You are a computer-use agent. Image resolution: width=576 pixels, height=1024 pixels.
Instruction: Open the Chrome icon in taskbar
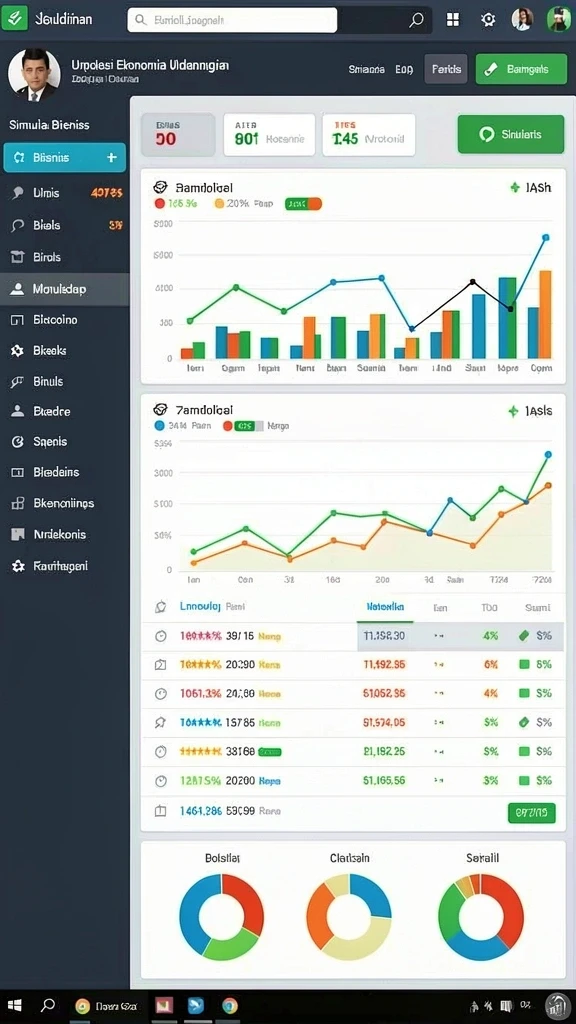pyautogui.click(x=229, y=1006)
